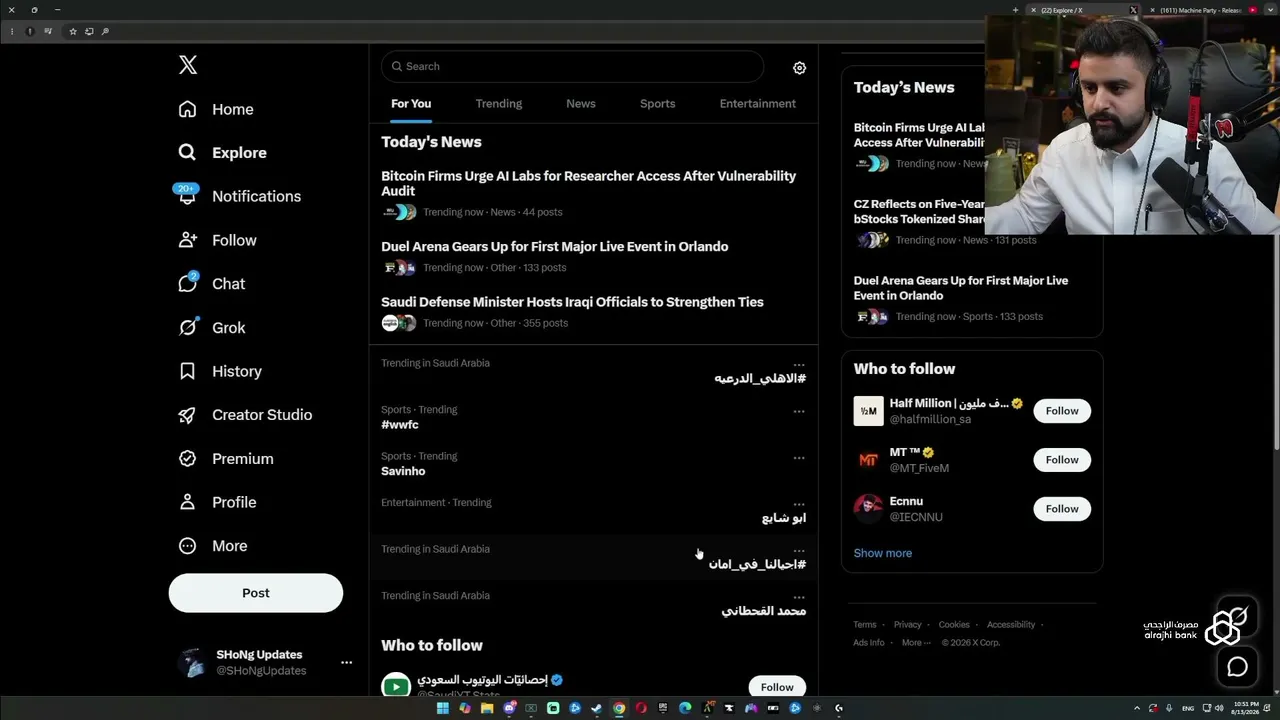Open the Chat bubble icon
This screenshot has width=1280, height=720.
point(187,284)
